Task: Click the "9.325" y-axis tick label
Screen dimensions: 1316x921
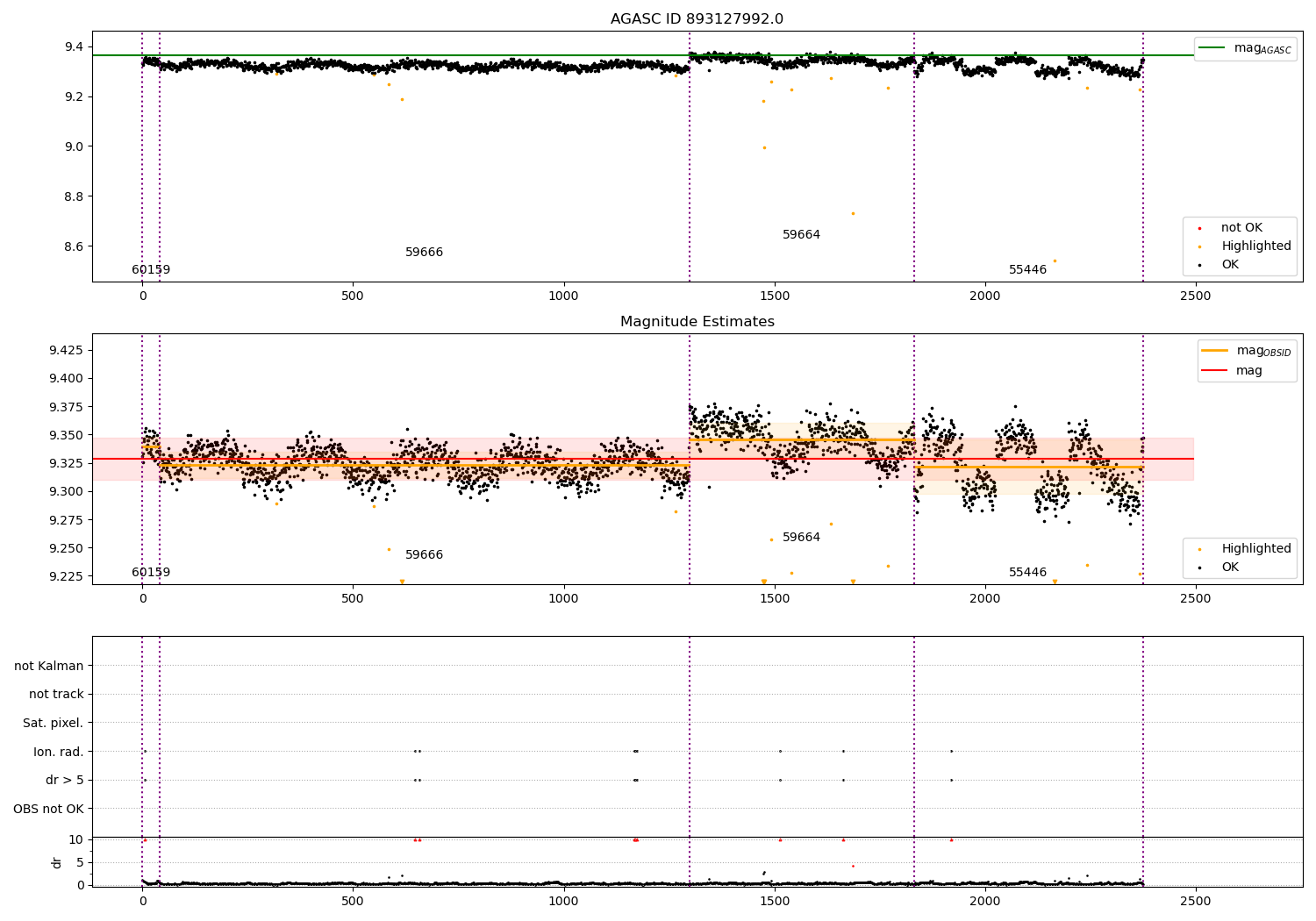Action: click(x=66, y=463)
